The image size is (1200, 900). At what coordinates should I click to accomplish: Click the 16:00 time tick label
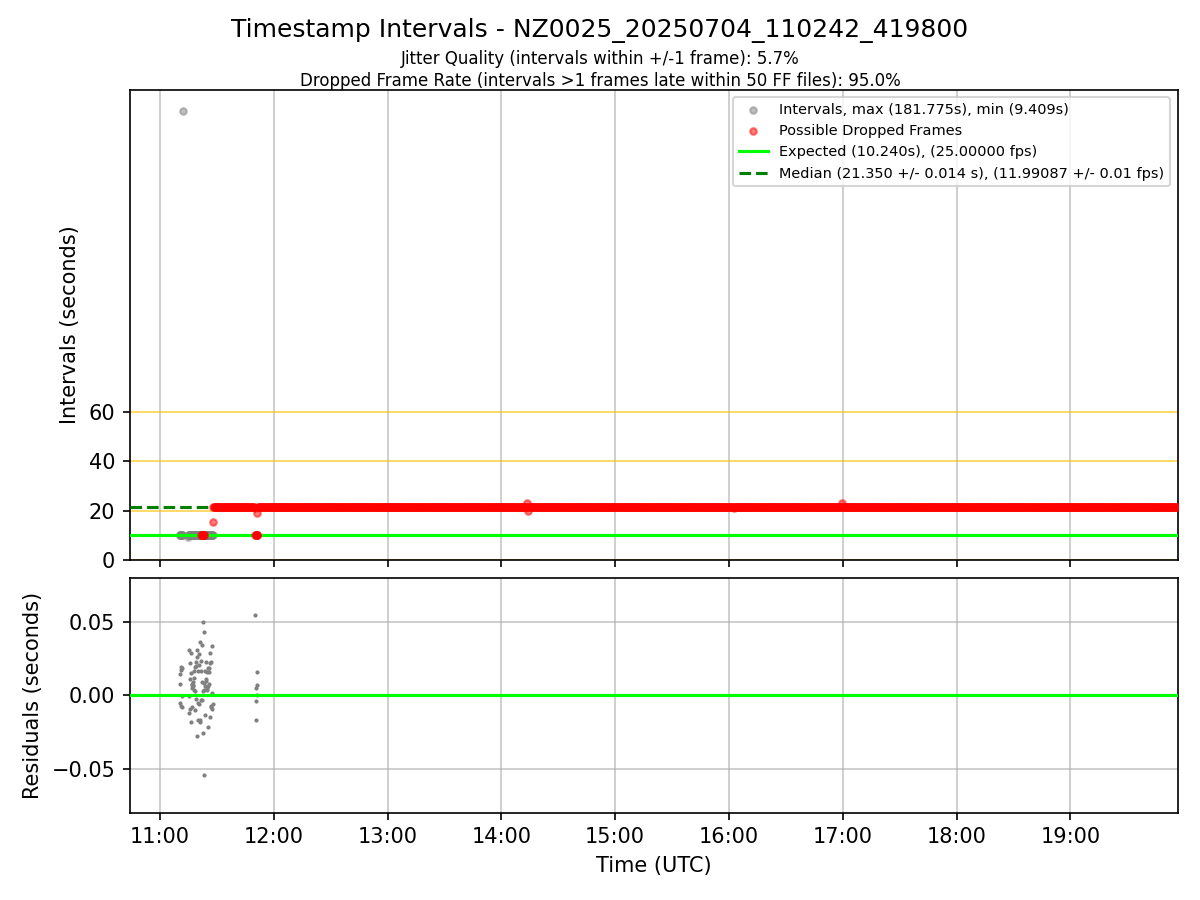[729, 836]
